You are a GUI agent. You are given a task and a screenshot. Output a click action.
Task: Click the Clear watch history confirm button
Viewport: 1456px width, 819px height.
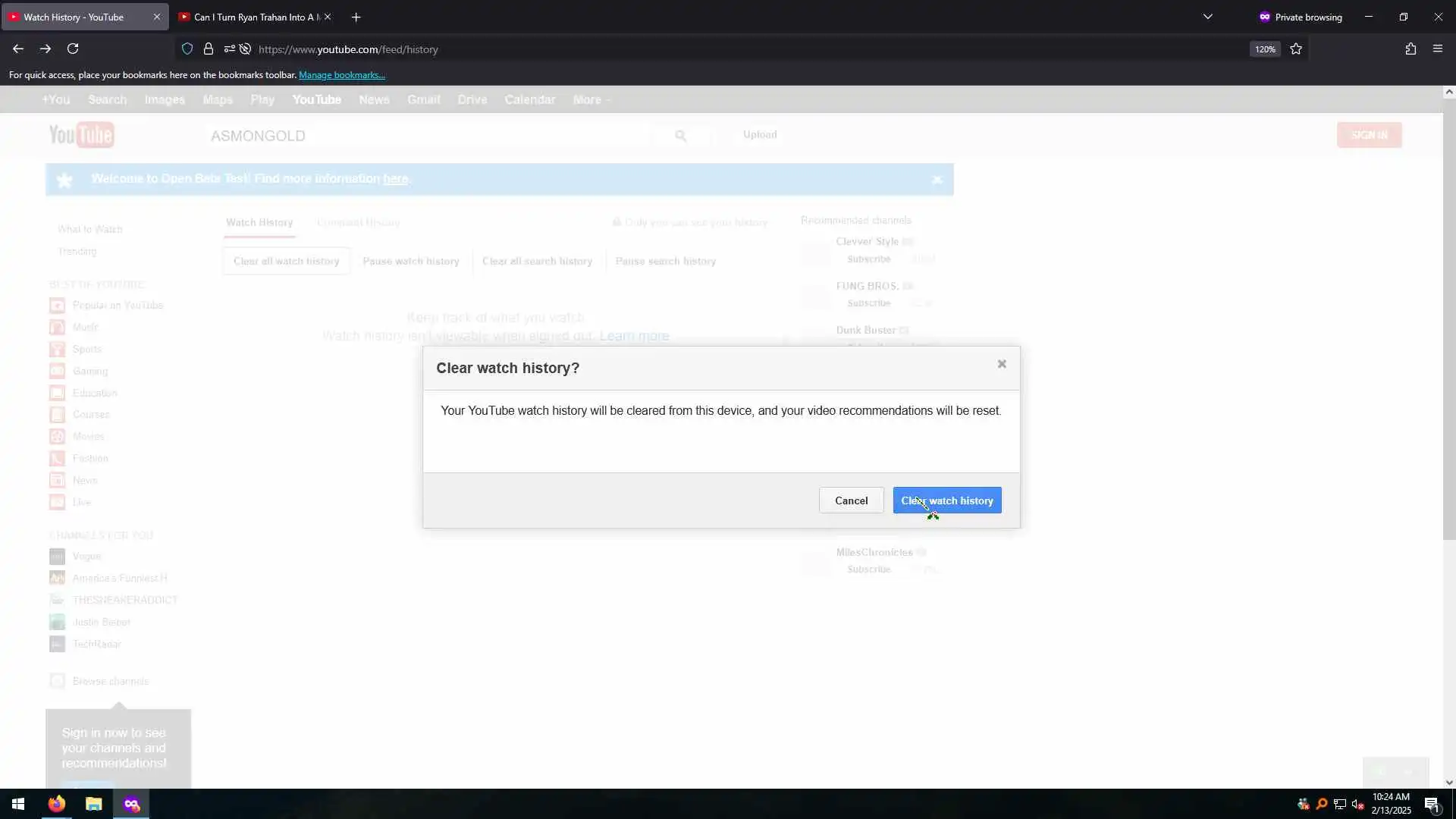click(946, 500)
